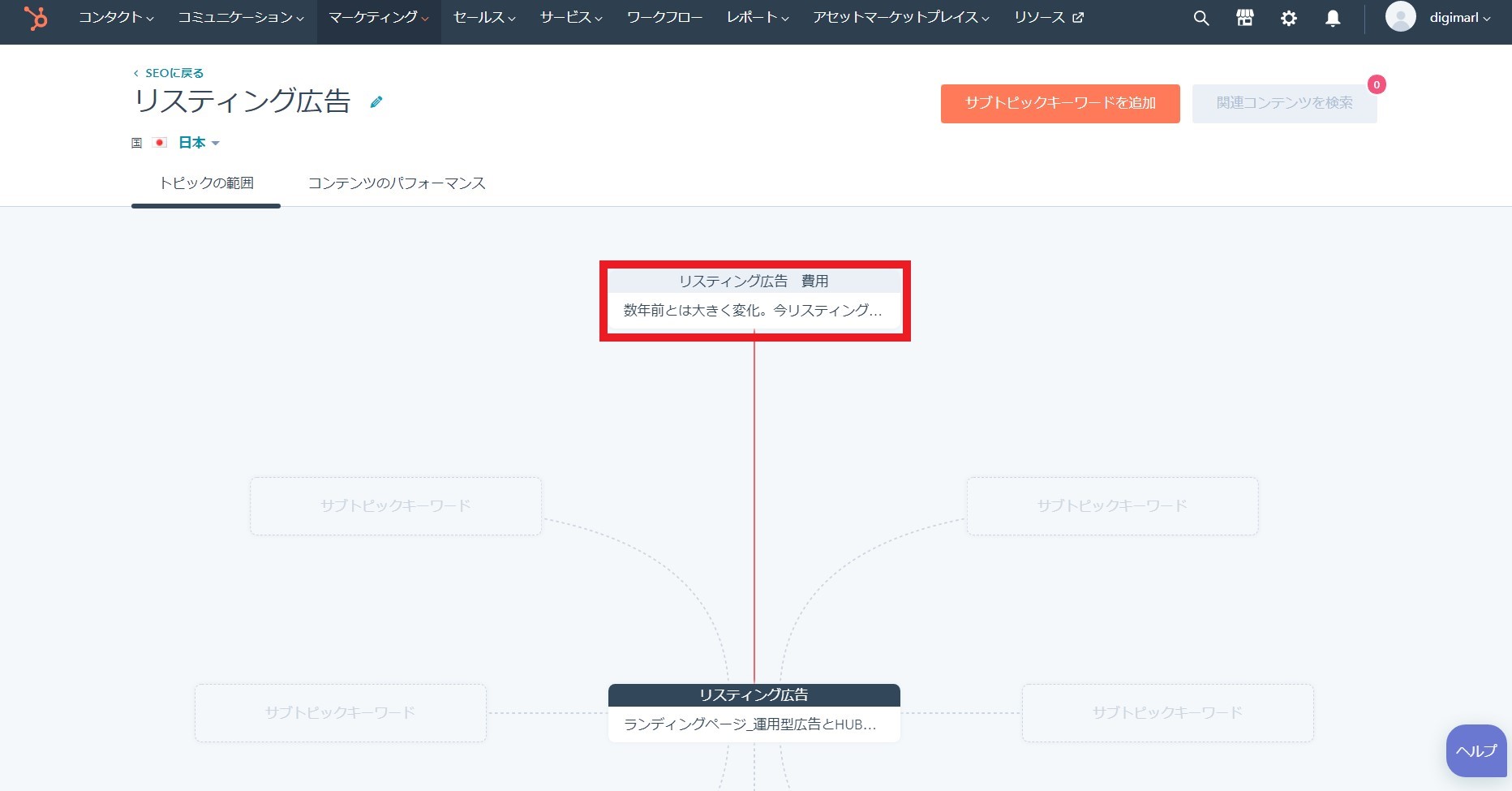
Task: Edit topic name with pencil icon
Action: pos(376,102)
